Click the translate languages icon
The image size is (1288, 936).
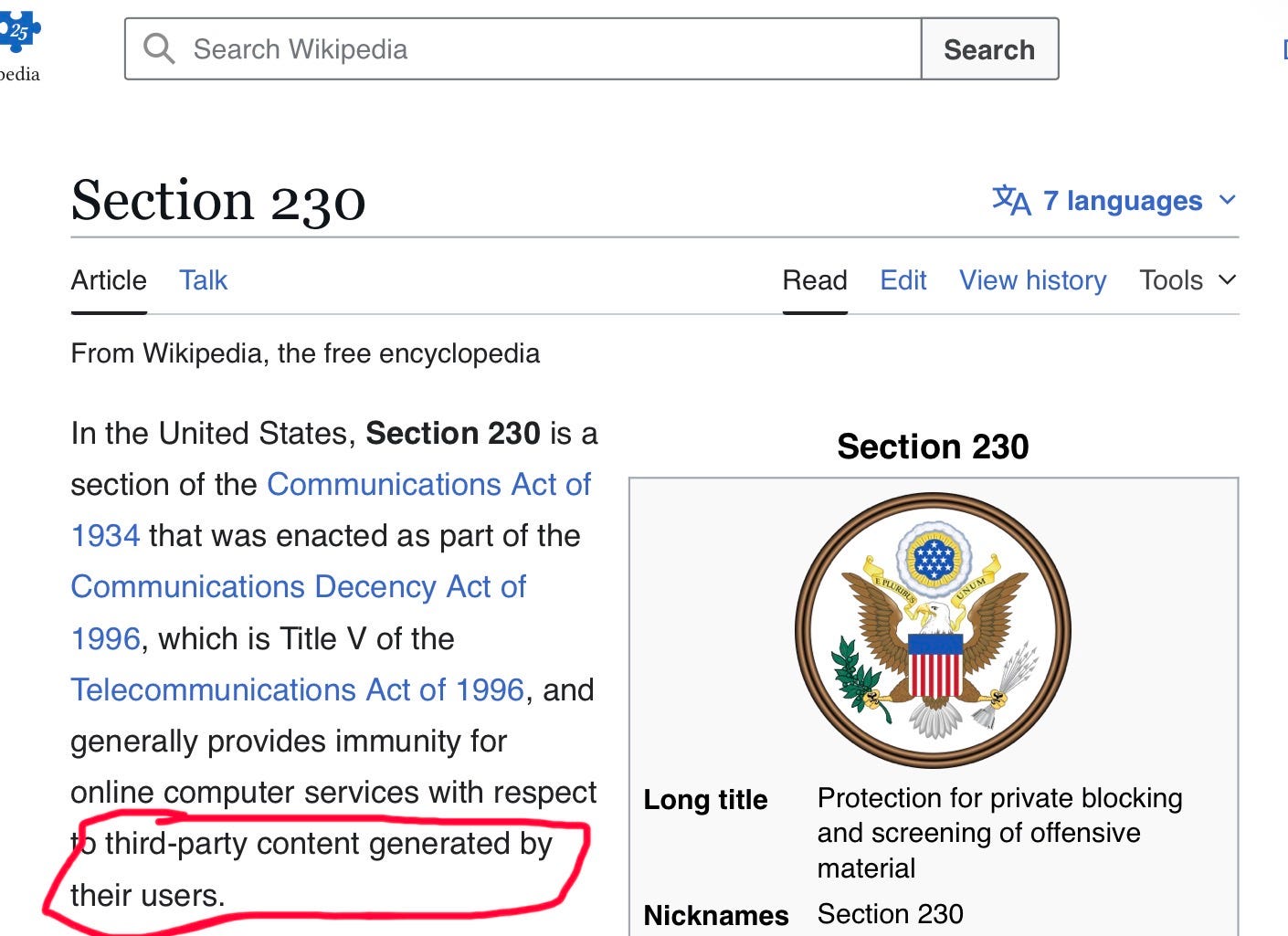[x=1011, y=200]
